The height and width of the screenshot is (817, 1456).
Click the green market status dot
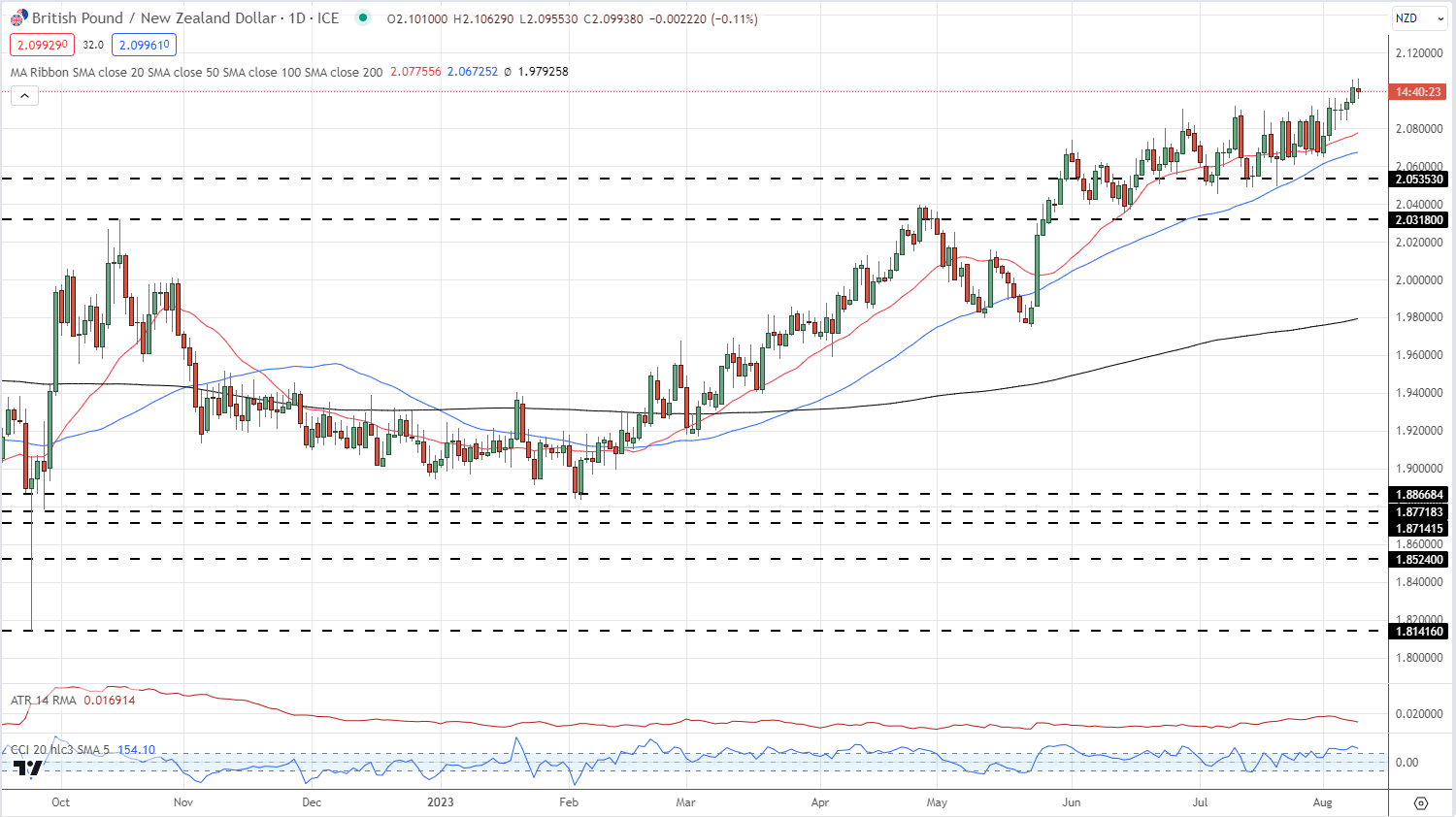pos(363,17)
